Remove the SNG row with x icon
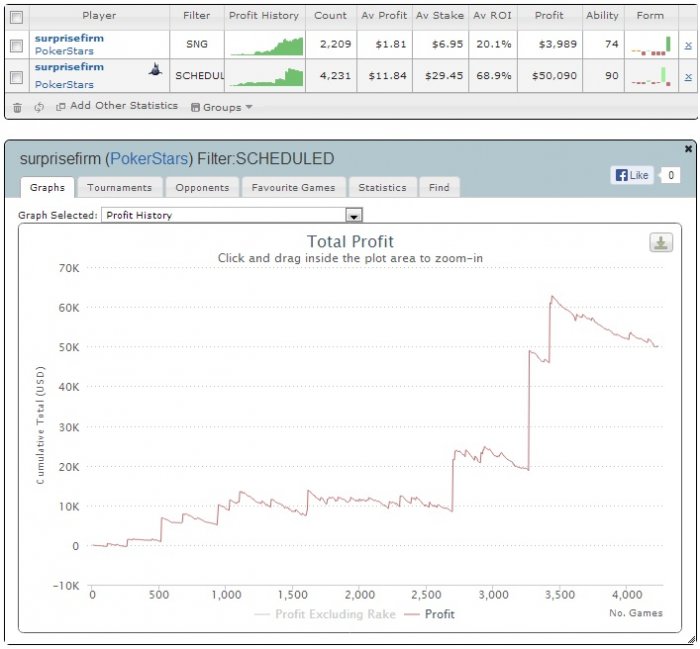 (x=688, y=45)
